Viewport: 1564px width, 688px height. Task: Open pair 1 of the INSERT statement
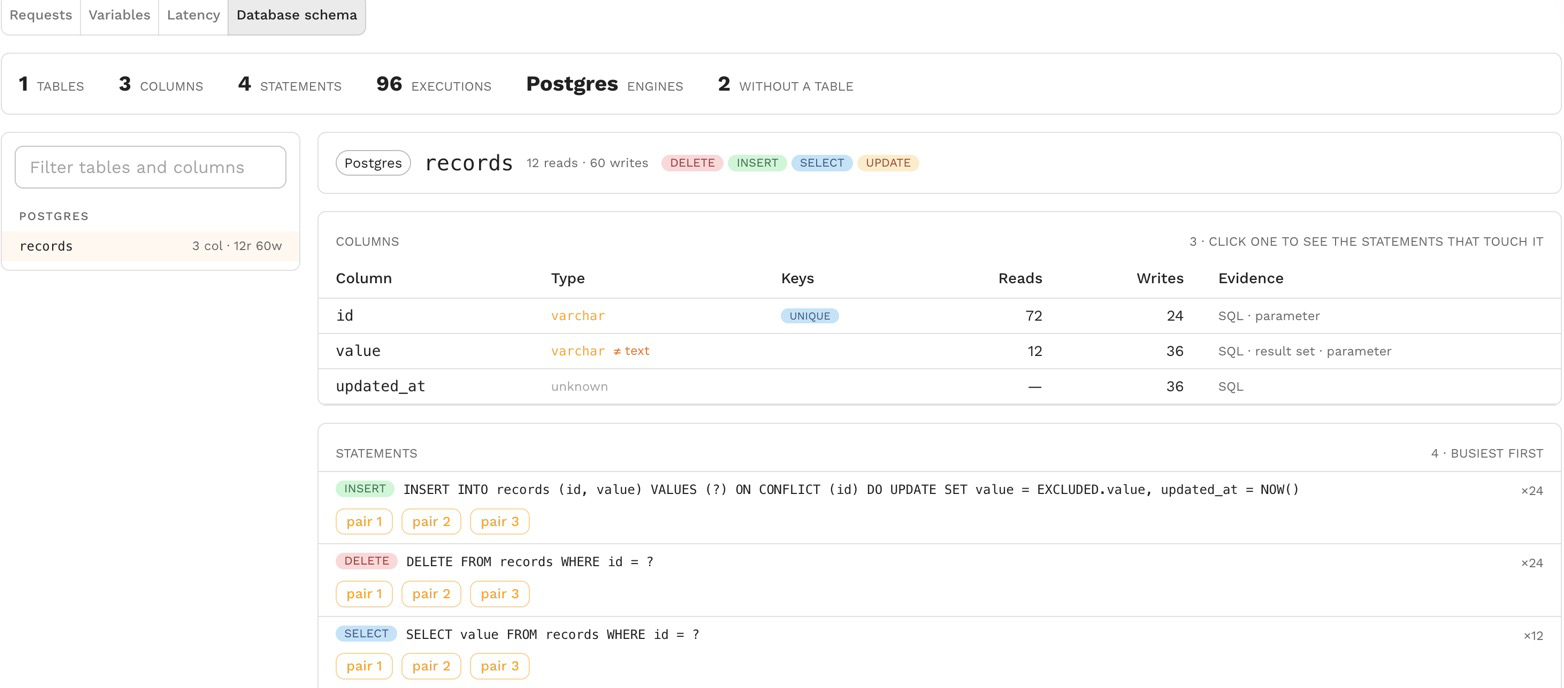(363, 521)
